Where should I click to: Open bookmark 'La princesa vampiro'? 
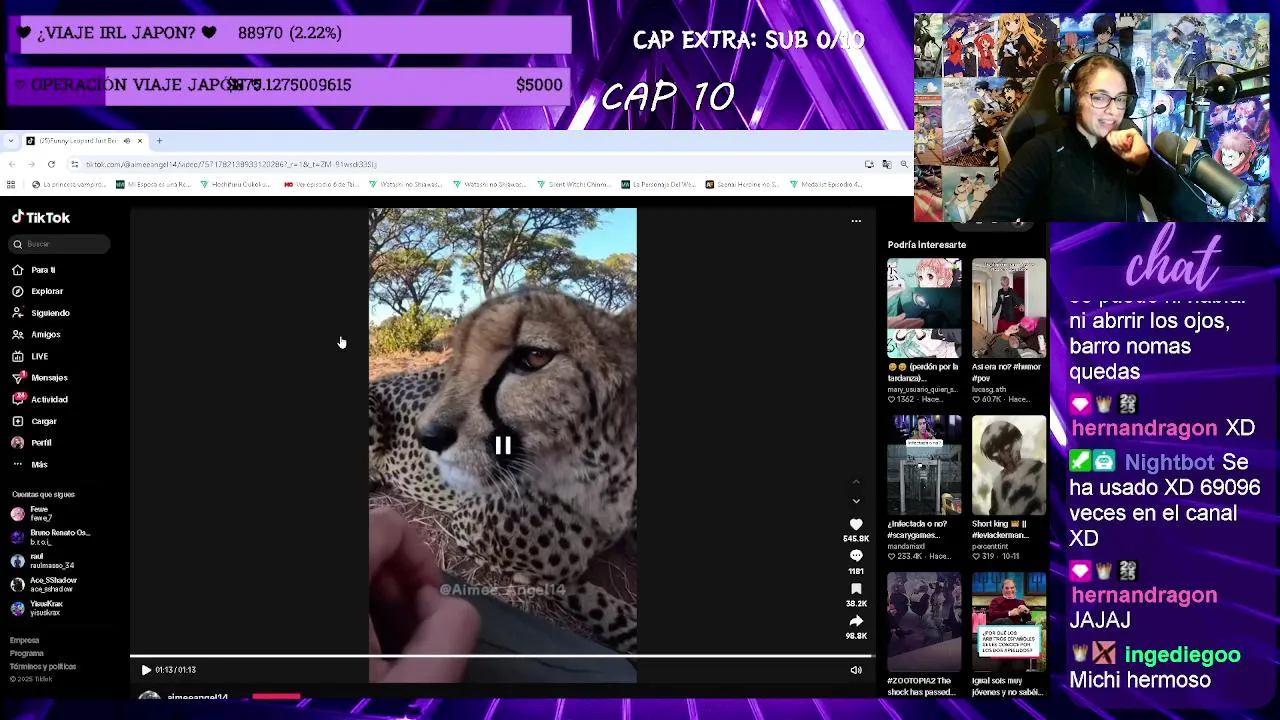click(69, 184)
